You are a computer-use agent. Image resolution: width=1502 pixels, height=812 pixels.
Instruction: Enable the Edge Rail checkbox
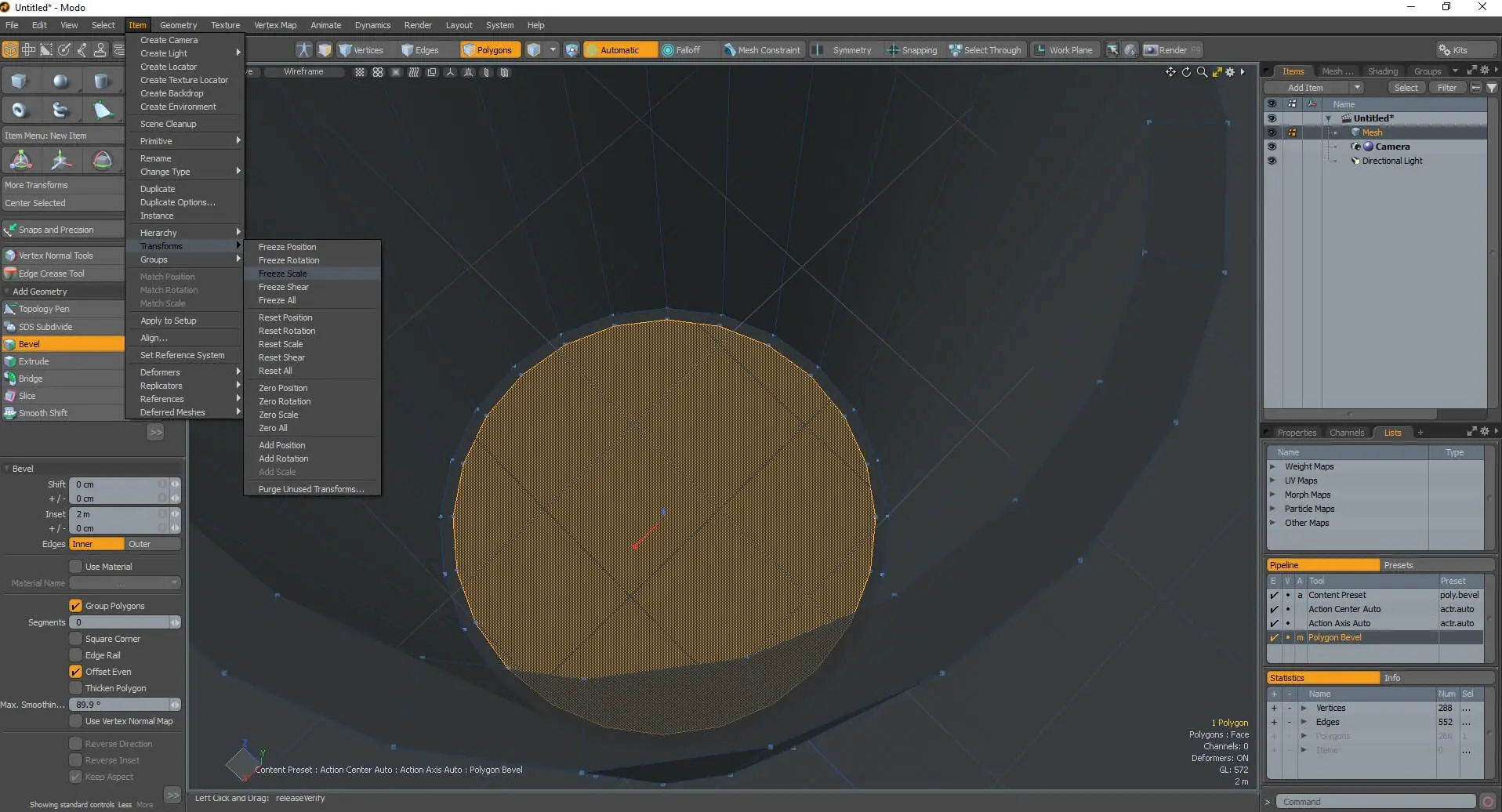[76, 655]
